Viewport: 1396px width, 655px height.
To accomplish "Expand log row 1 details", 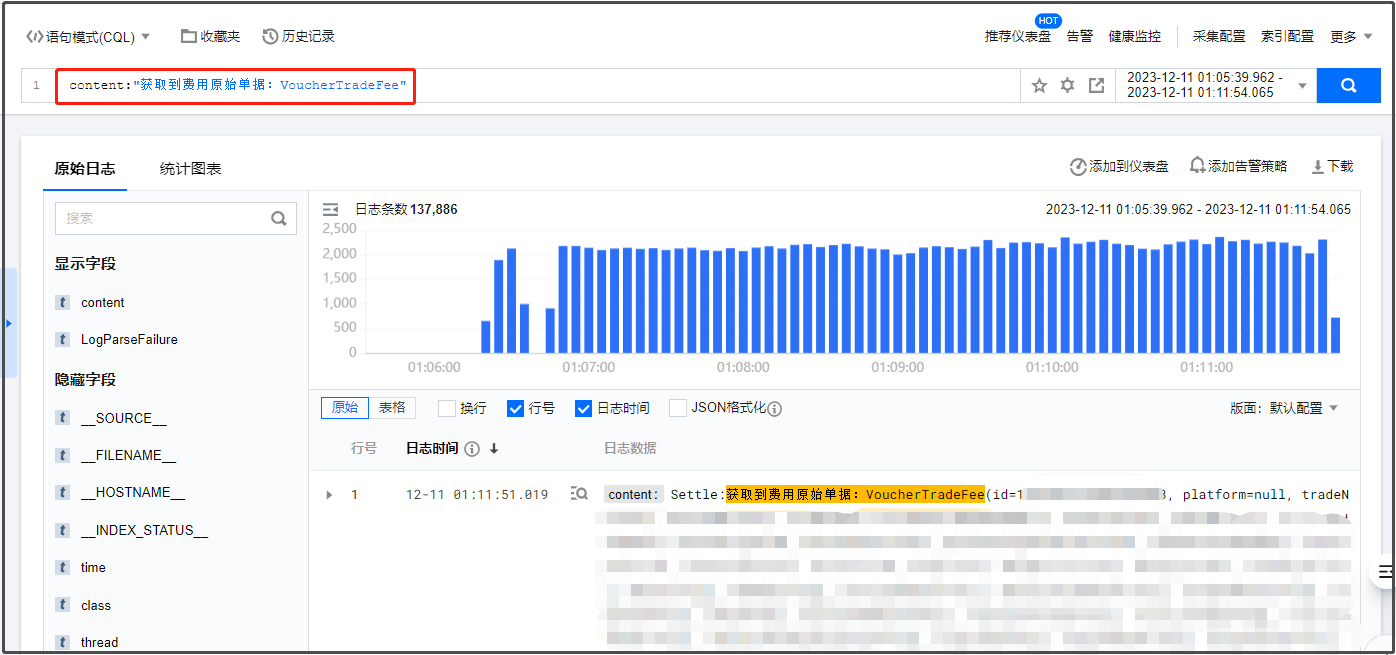I will tap(329, 495).
